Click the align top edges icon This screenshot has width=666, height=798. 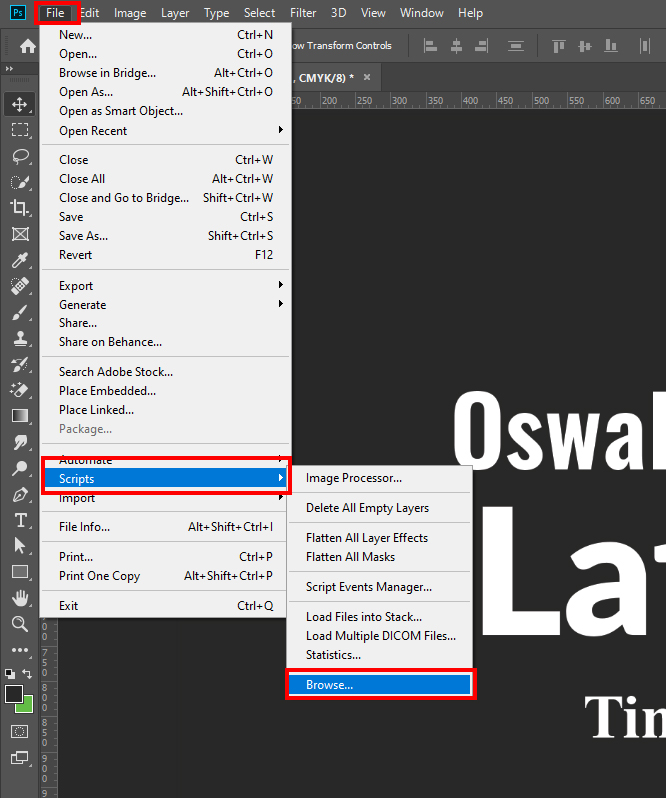pyautogui.click(x=559, y=46)
